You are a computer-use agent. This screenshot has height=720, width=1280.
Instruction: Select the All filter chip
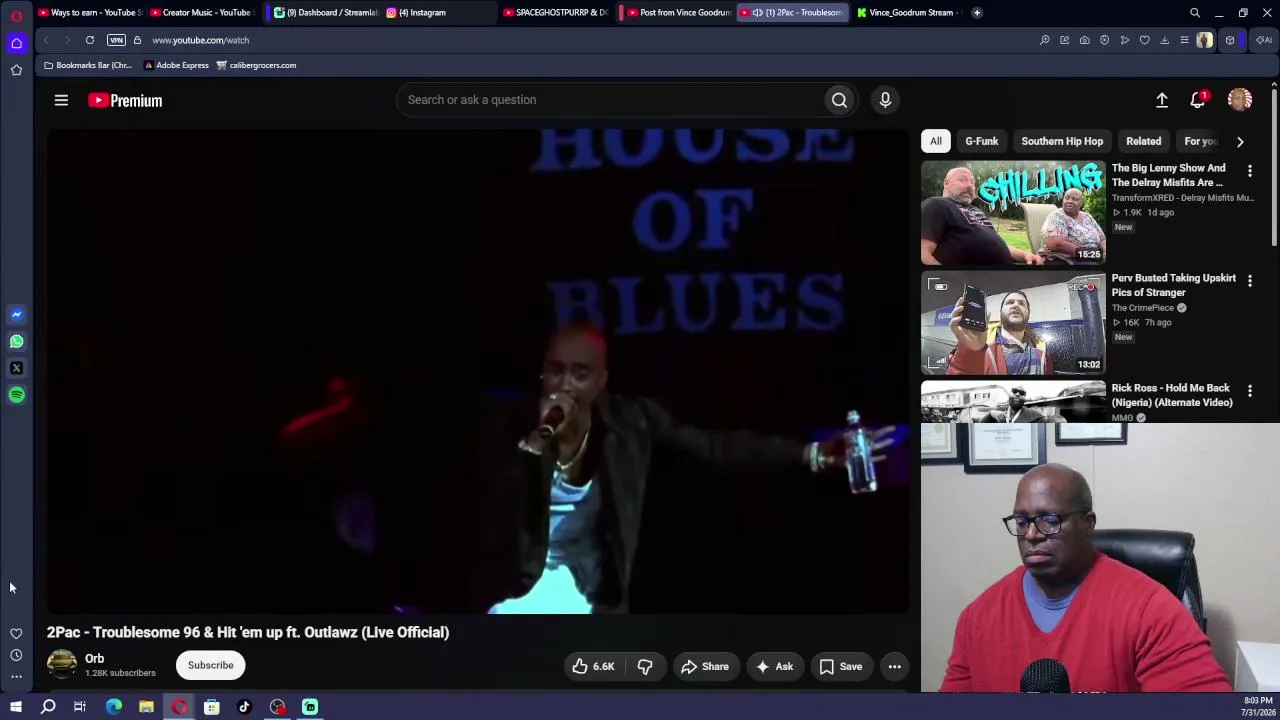click(936, 141)
